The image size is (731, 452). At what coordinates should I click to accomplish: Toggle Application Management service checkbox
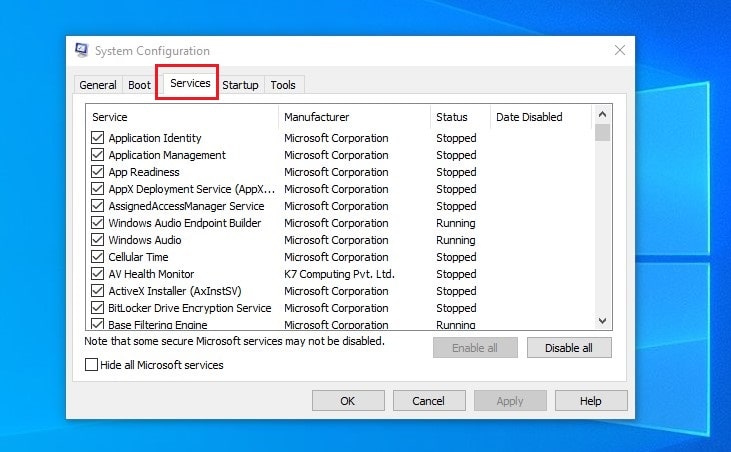tap(97, 155)
